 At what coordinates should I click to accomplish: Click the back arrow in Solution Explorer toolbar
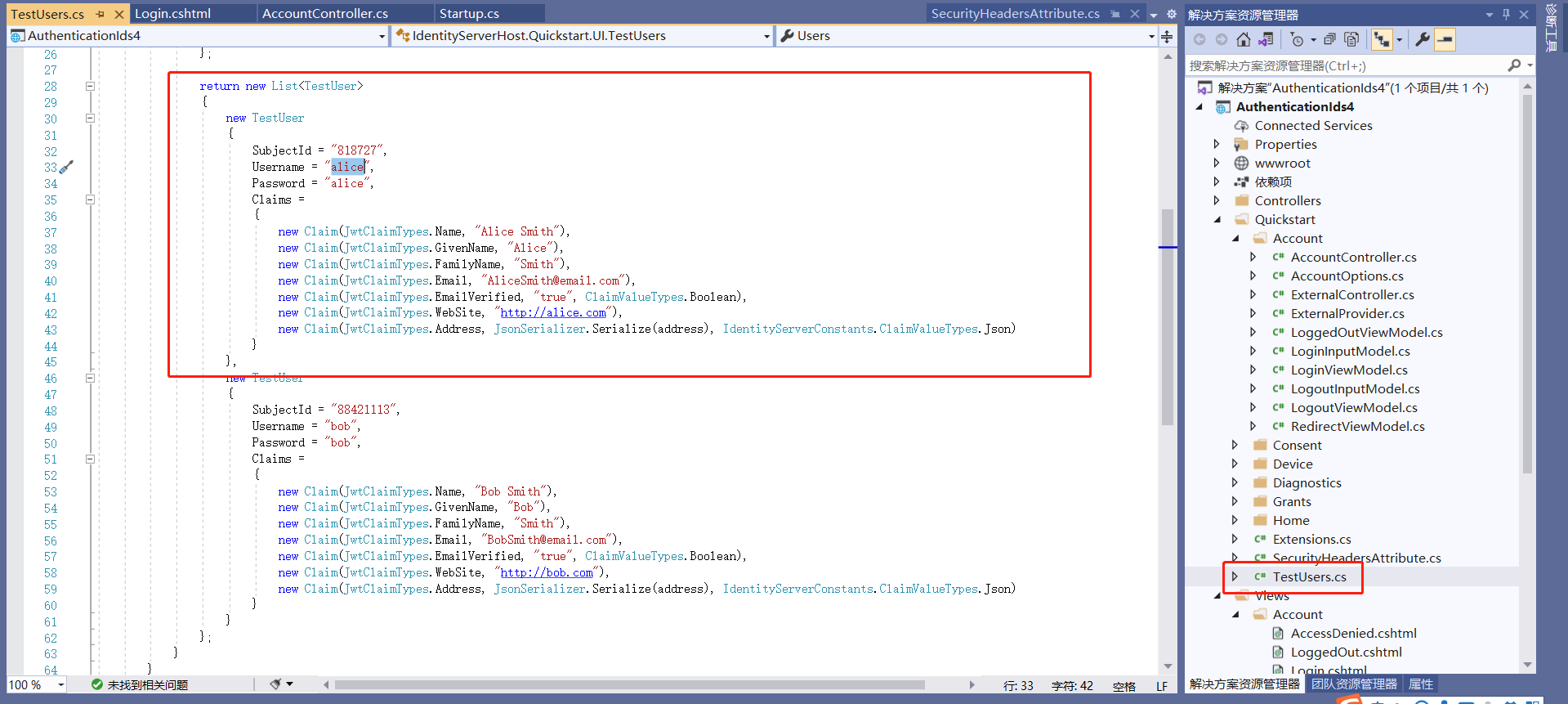click(x=1199, y=39)
